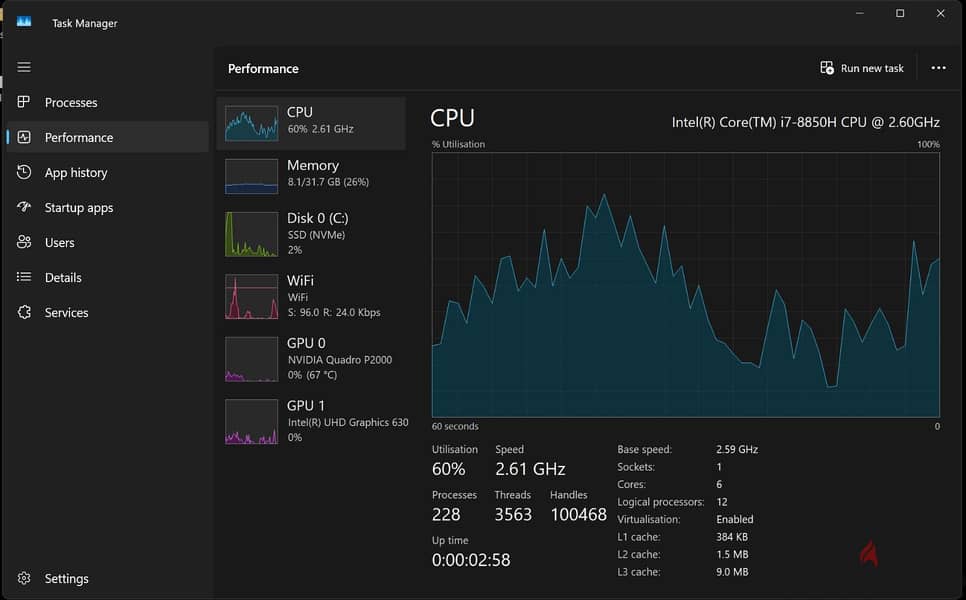Click the 60% utilisation value
Screen dimensions: 966x600
[448, 469]
